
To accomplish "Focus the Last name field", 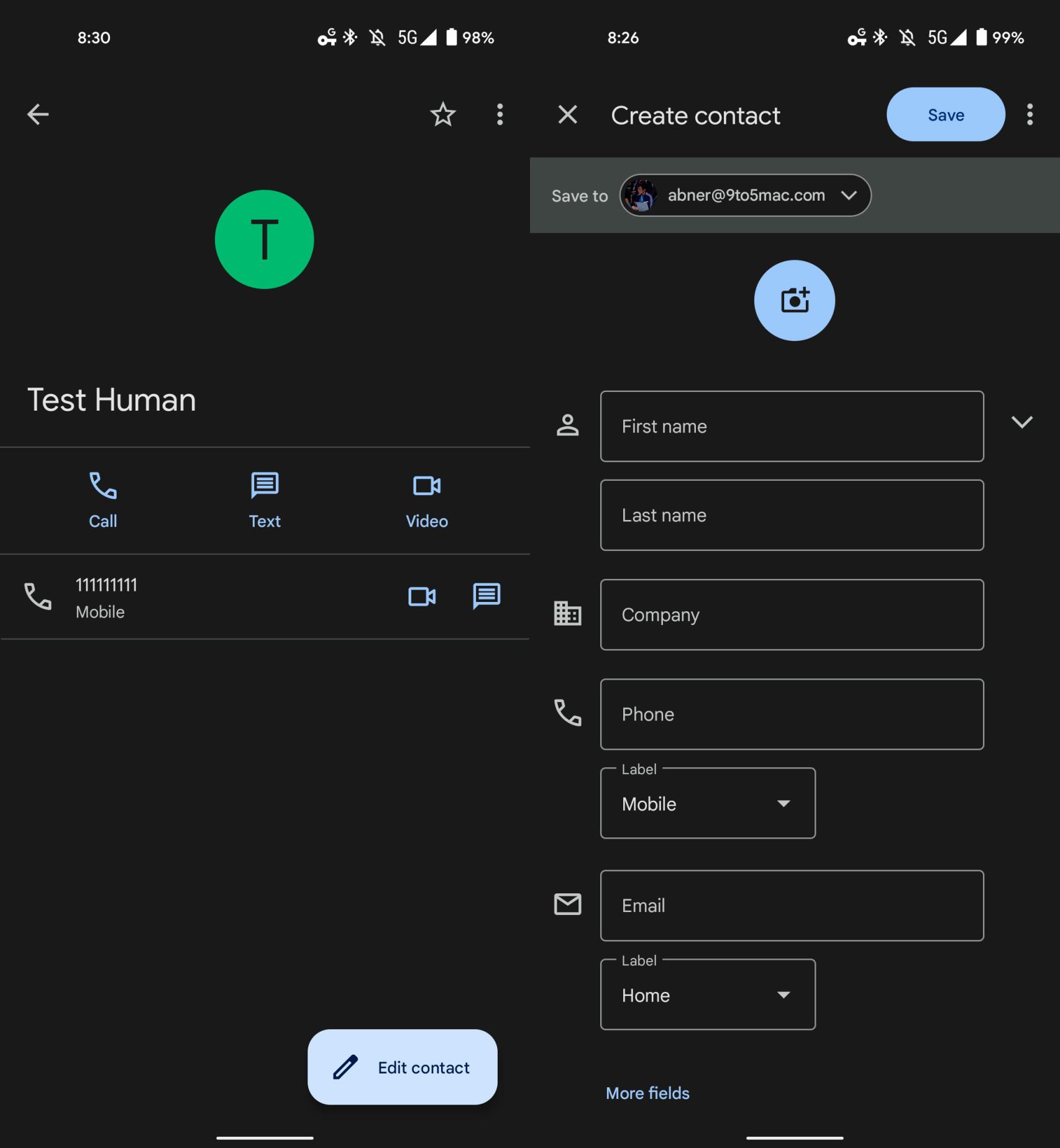I will pyautogui.click(x=792, y=515).
